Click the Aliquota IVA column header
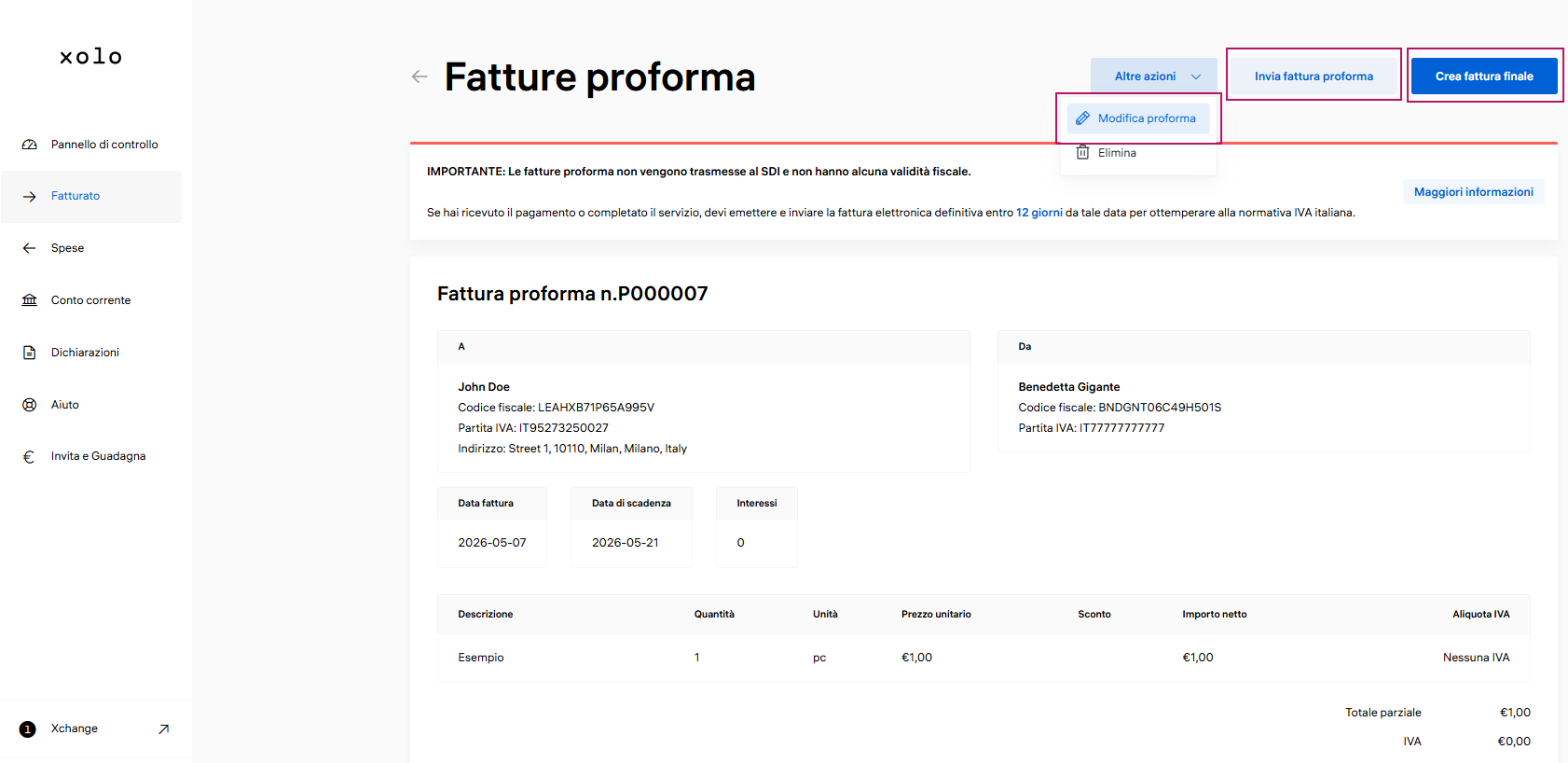Viewport: 1568px width, 763px height. point(1481,615)
